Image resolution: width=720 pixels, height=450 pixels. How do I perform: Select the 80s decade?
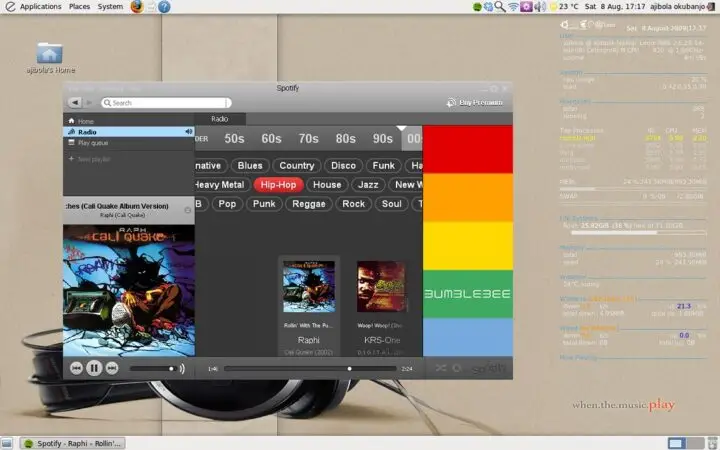(x=345, y=139)
